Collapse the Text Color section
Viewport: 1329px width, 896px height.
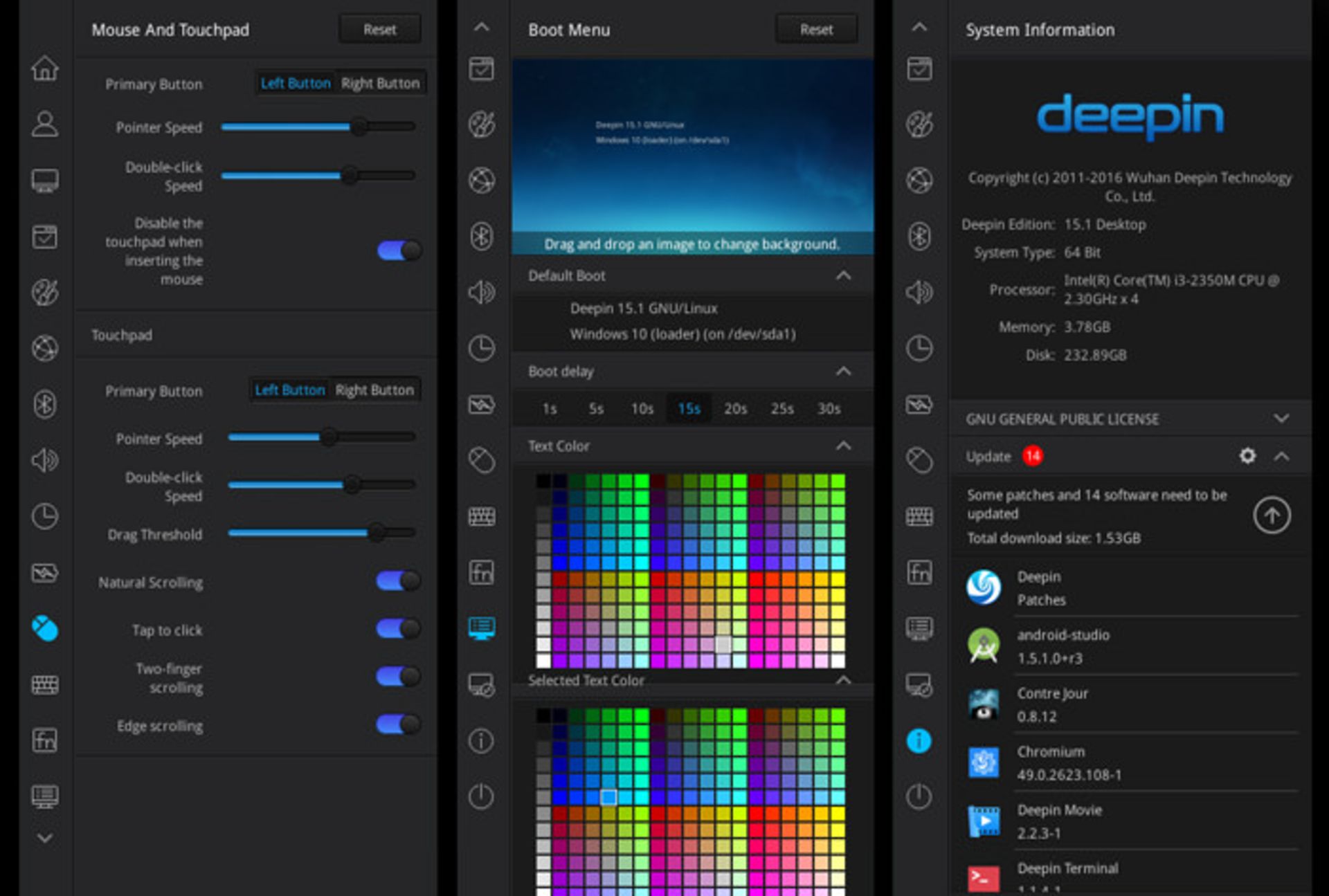click(x=843, y=446)
